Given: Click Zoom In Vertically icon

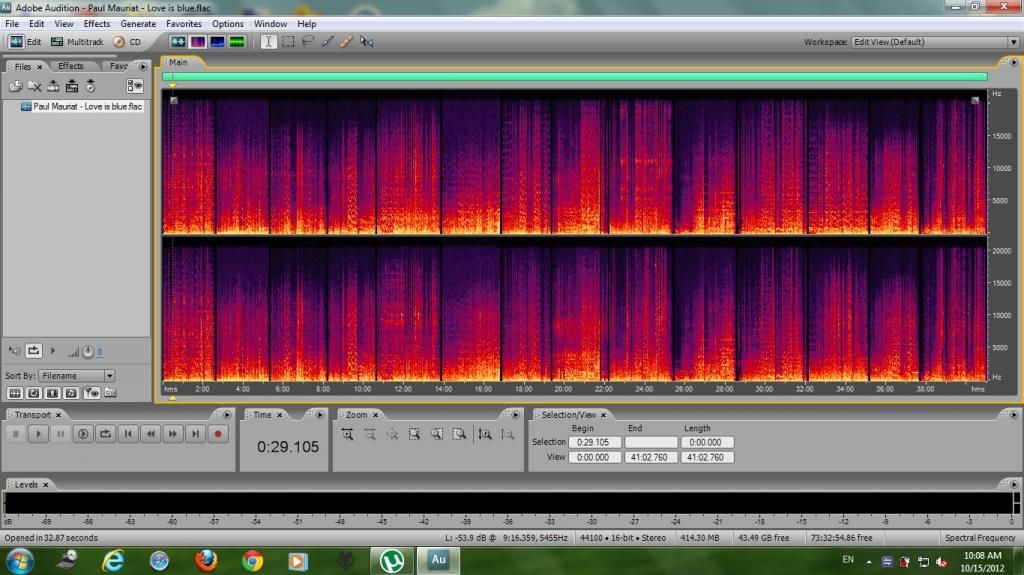Looking at the screenshot, I should [x=485, y=435].
